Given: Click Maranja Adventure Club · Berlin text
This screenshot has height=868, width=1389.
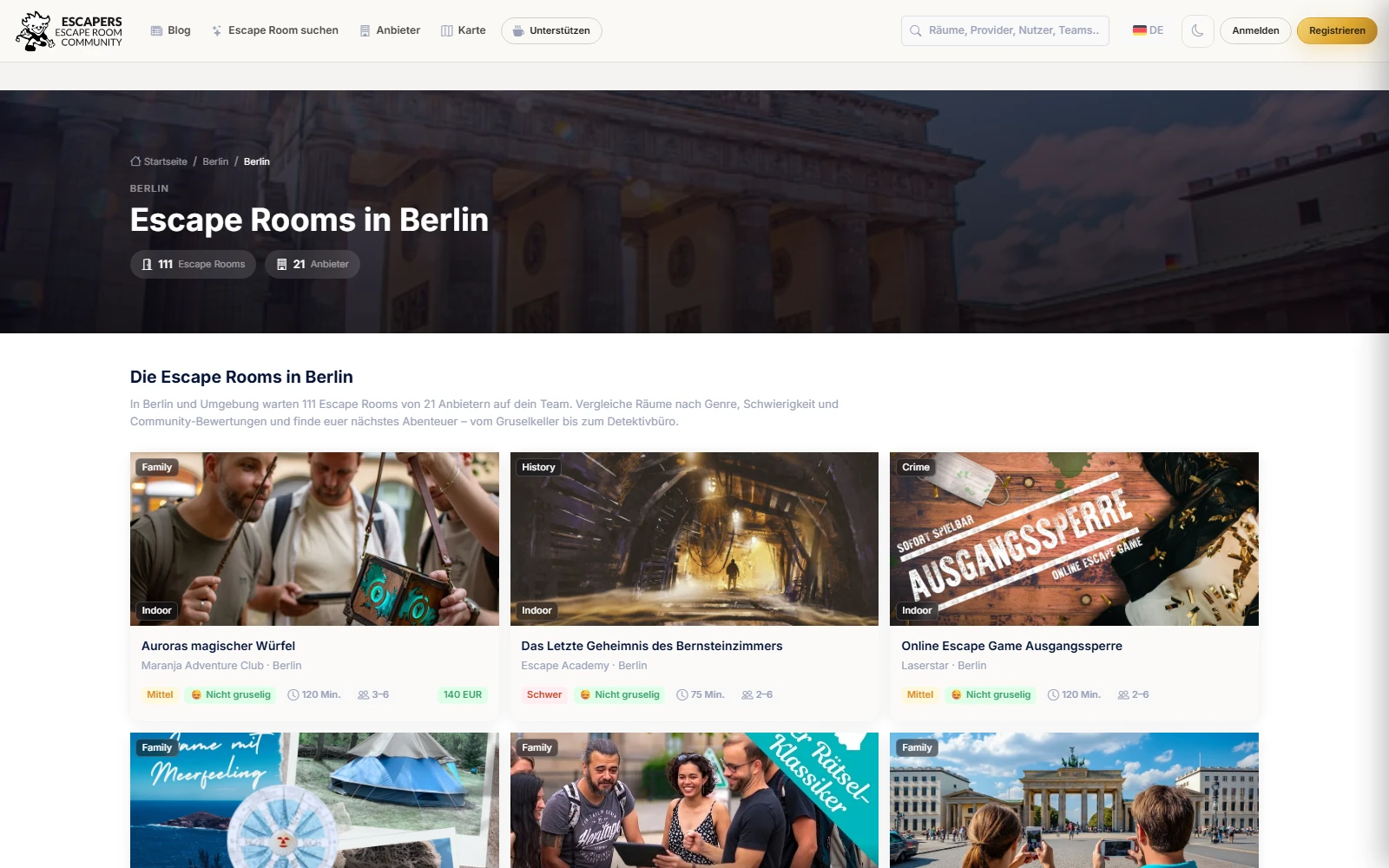Looking at the screenshot, I should 221,666.
